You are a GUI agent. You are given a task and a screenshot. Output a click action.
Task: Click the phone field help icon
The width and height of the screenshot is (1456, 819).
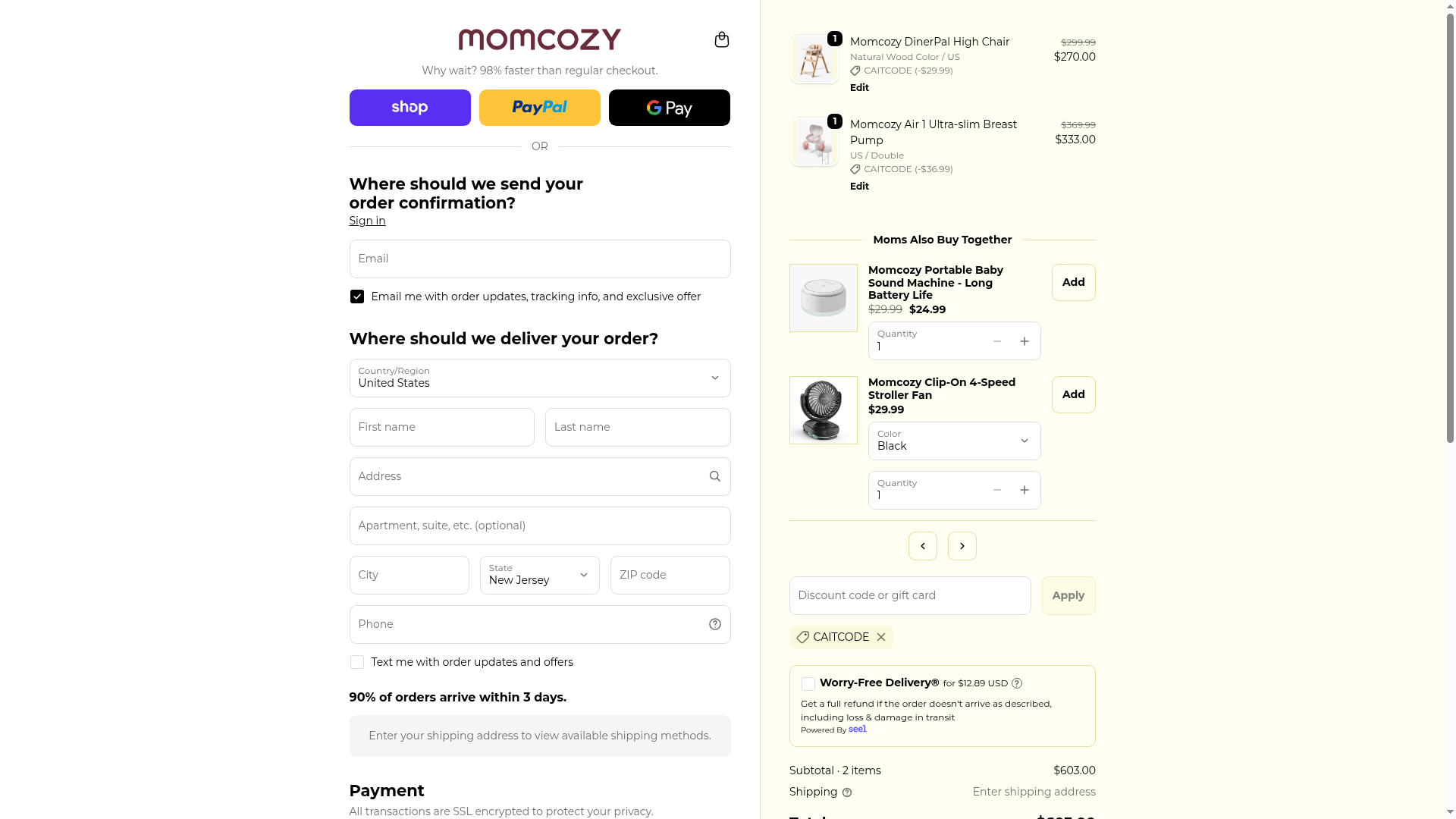point(714,624)
